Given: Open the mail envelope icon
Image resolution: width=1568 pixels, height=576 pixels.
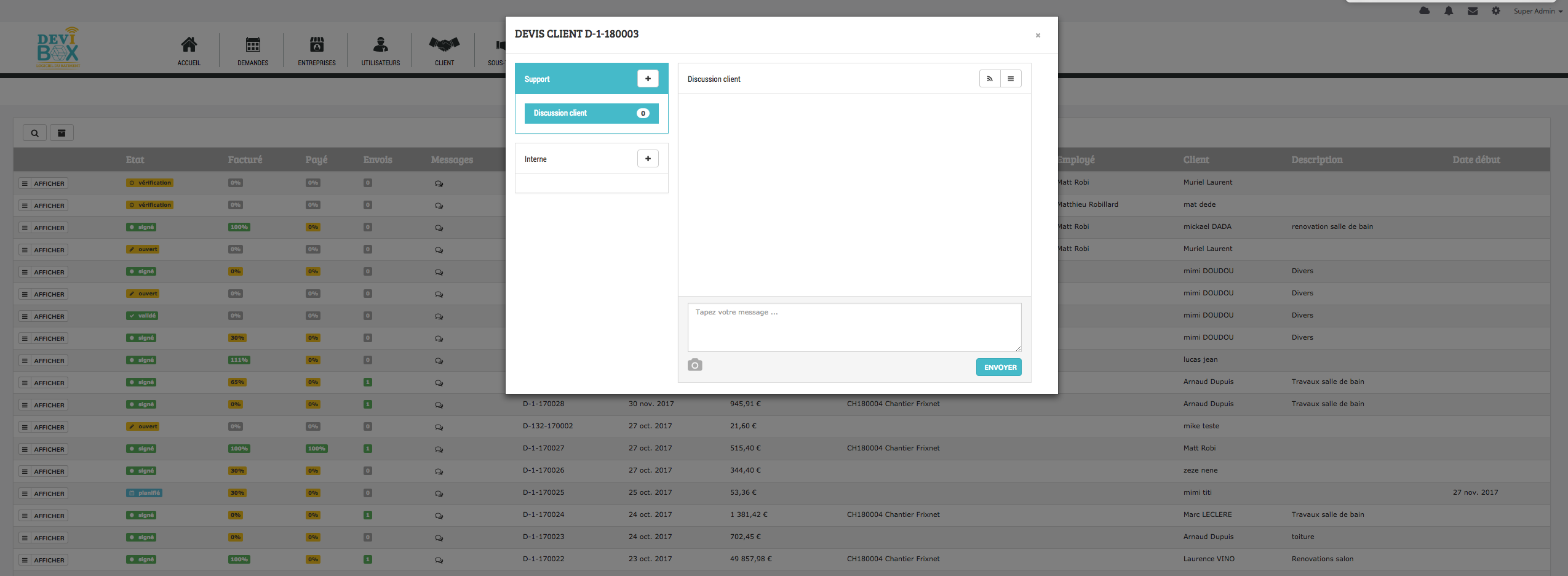Looking at the screenshot, I should (x=1473, y=10).
